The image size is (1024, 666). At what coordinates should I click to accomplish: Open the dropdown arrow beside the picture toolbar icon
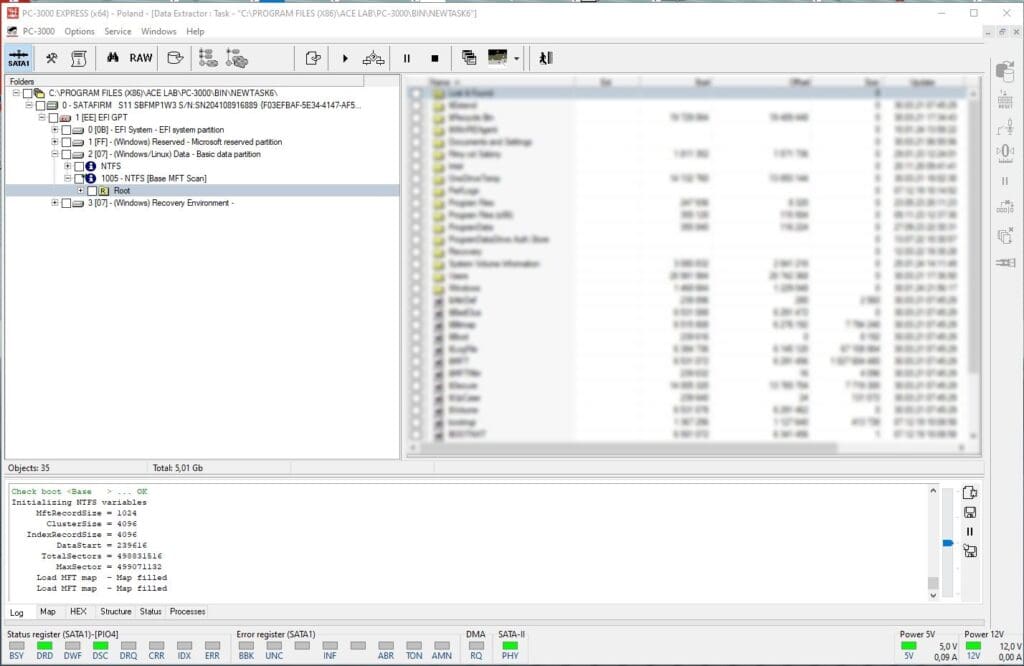[516, 59]
